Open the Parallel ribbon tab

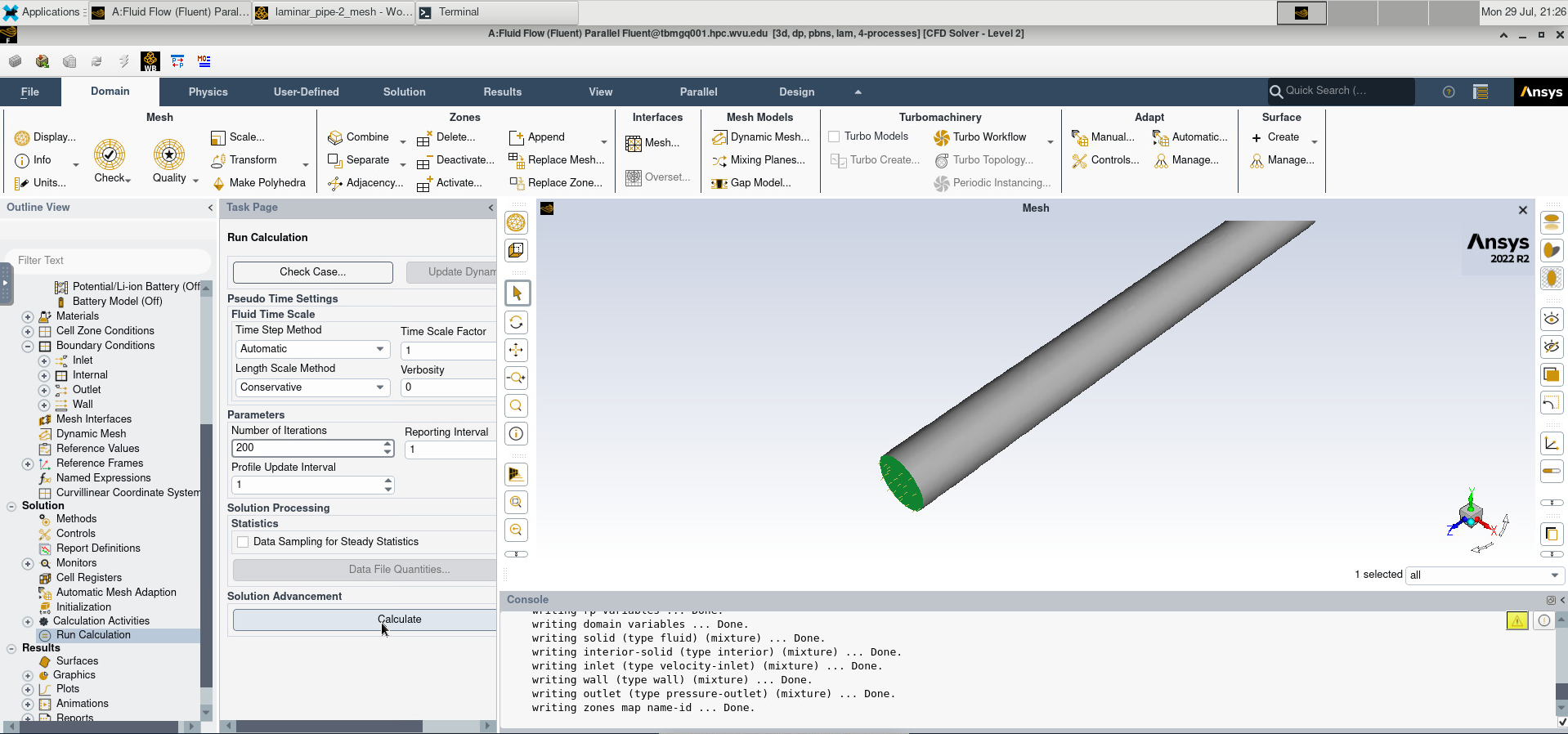click(699, 92)
